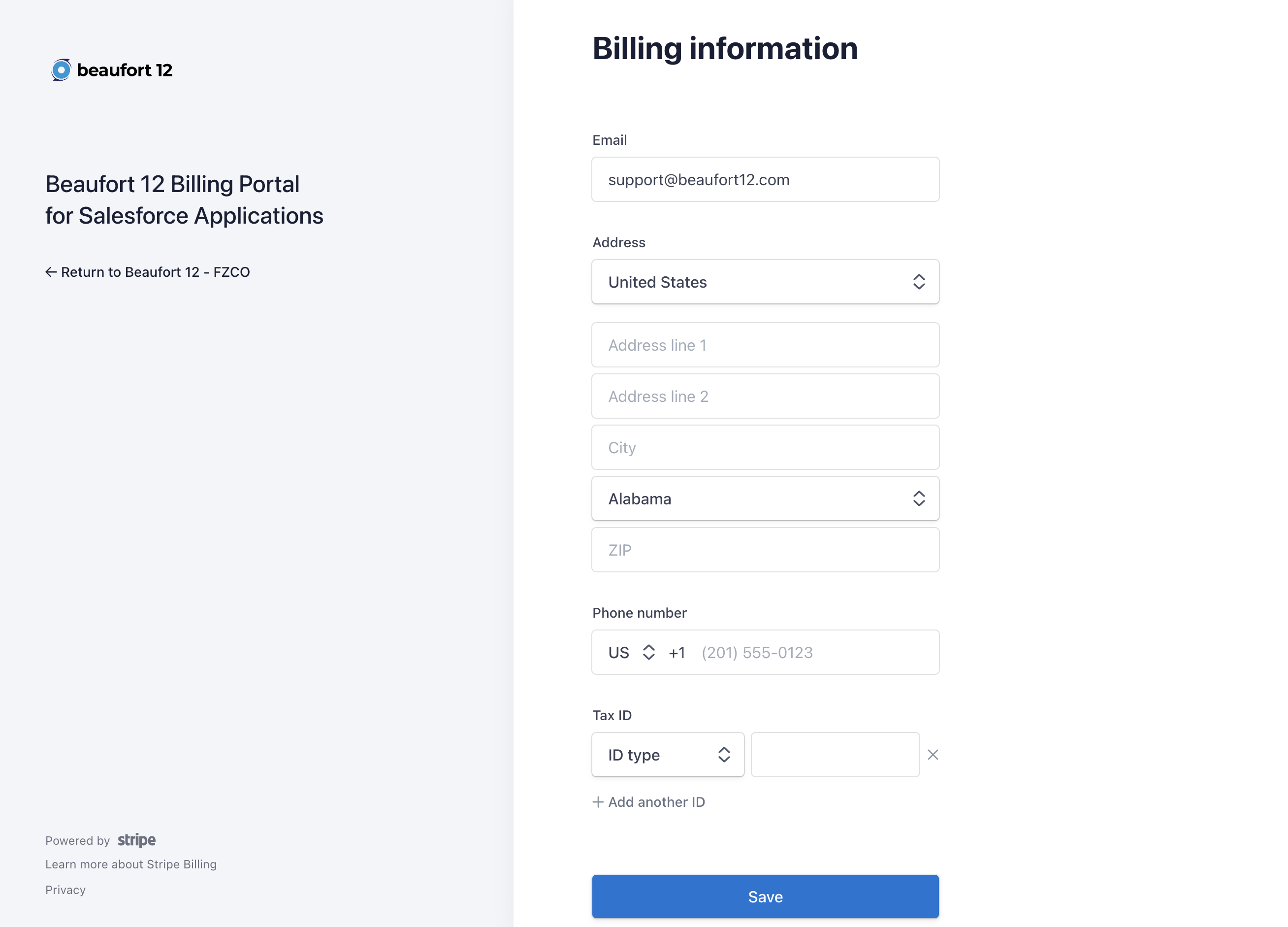Click the Tax ID label
1288x927 pixels.
612,715
